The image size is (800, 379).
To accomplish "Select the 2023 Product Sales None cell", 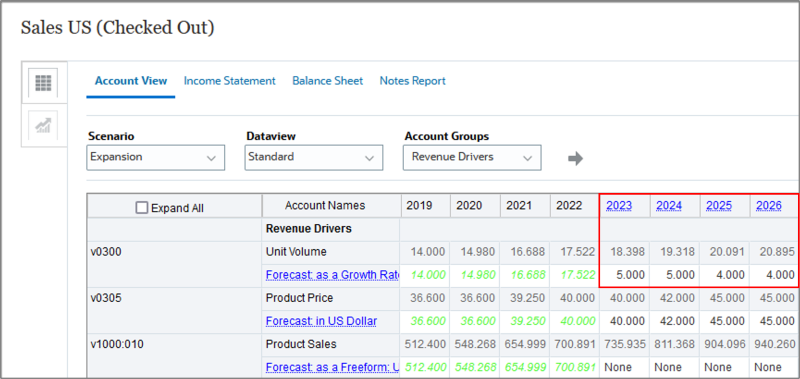I will click(625, 367).
